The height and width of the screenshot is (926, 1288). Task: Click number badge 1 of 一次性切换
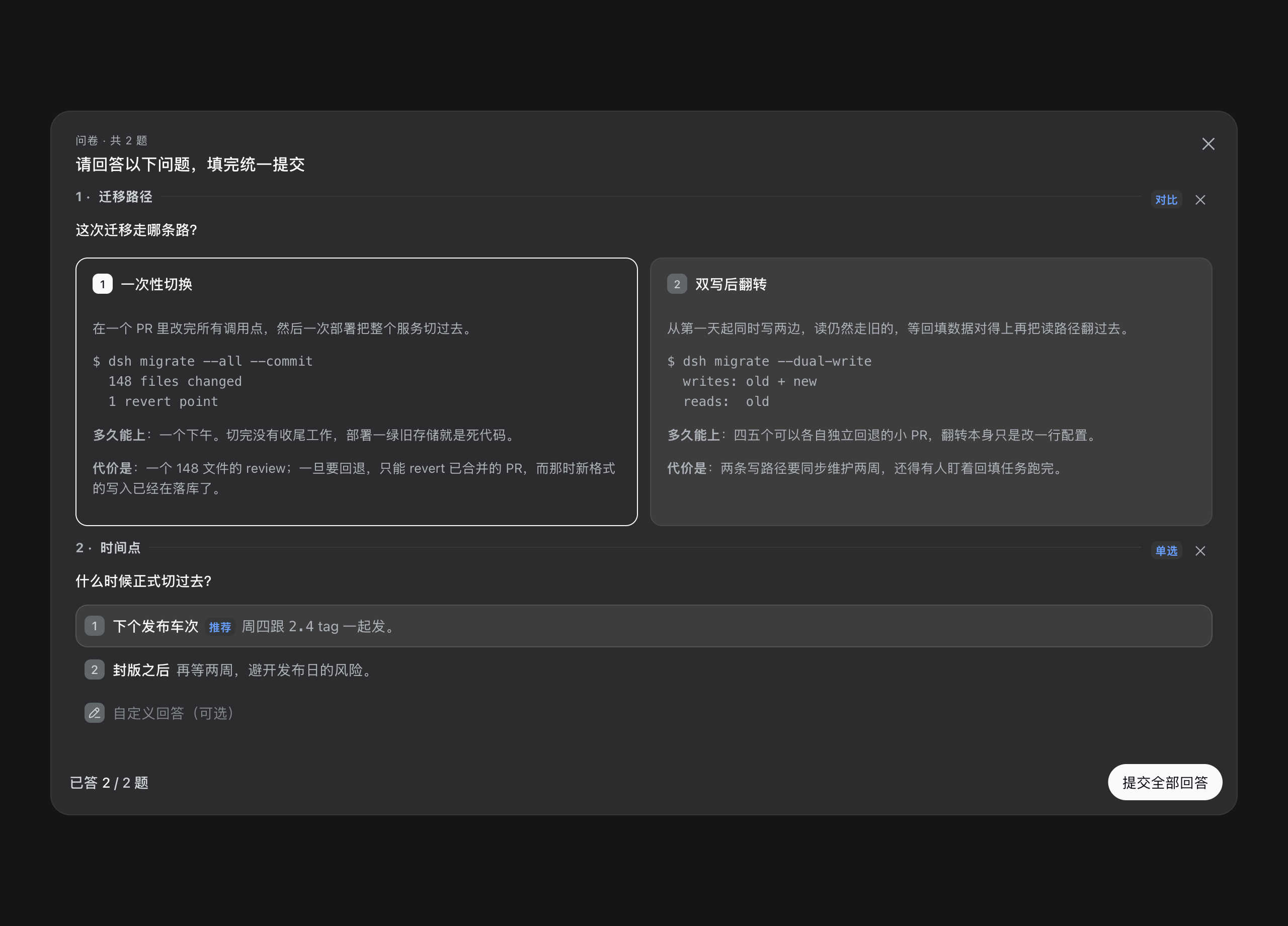pyautogui.click(x=102, y=284)
